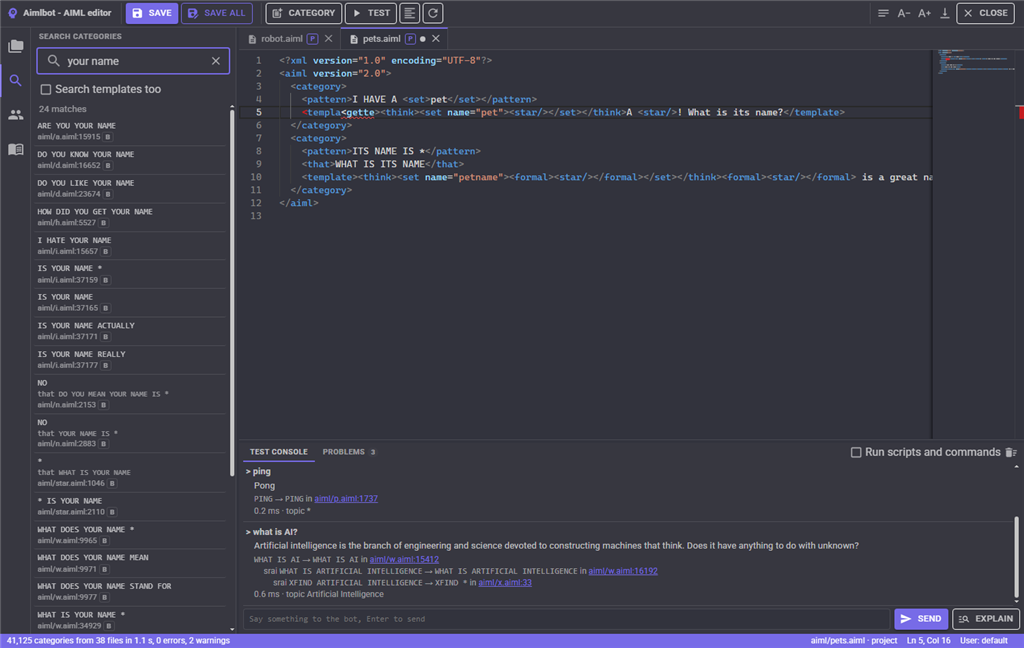Open the files panel in the sidebar
1024x648 pixels.
coord(16,46)
